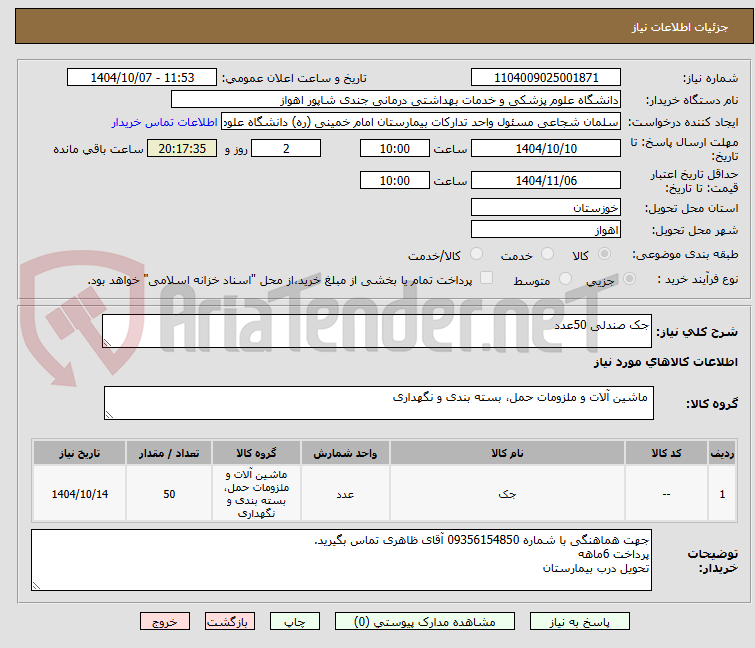Viewport: 755px width, 648px height.
Task: Click the 'ساعت باقی مانده' label
Action: [x=98, y=149]
